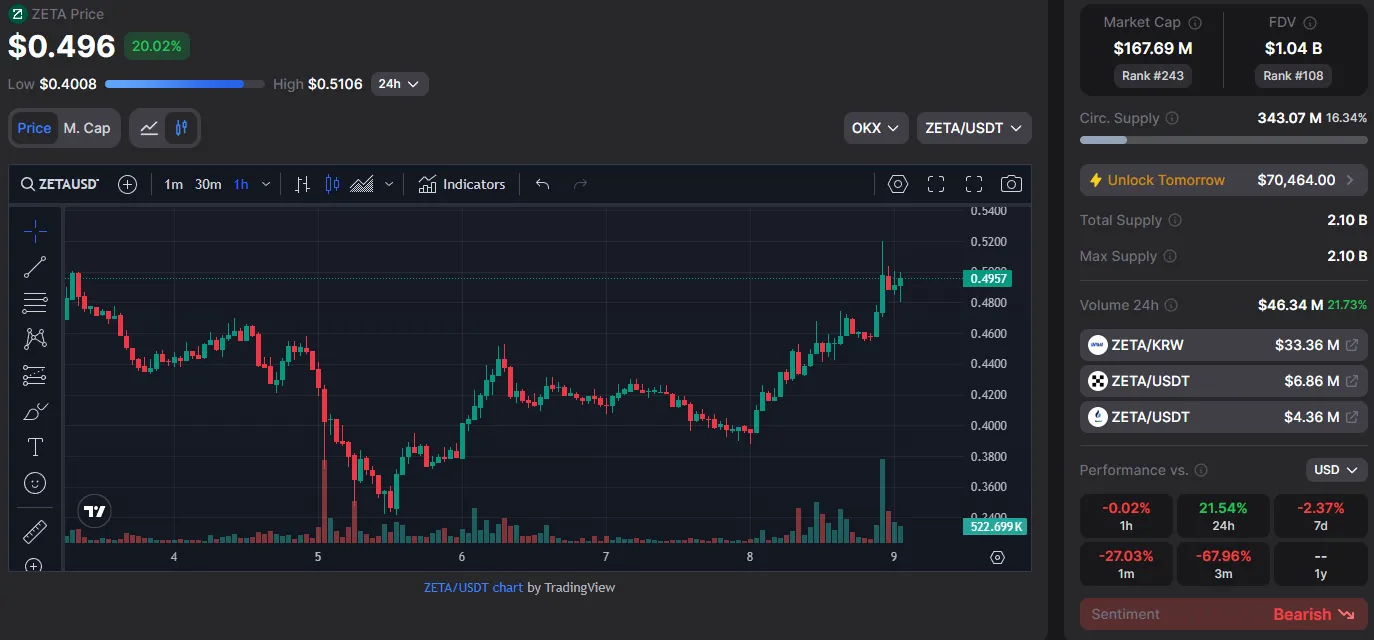Screen dimensions: 1374x640
Task: Toggle the candlestick chart view
Action: click(181, 128)
